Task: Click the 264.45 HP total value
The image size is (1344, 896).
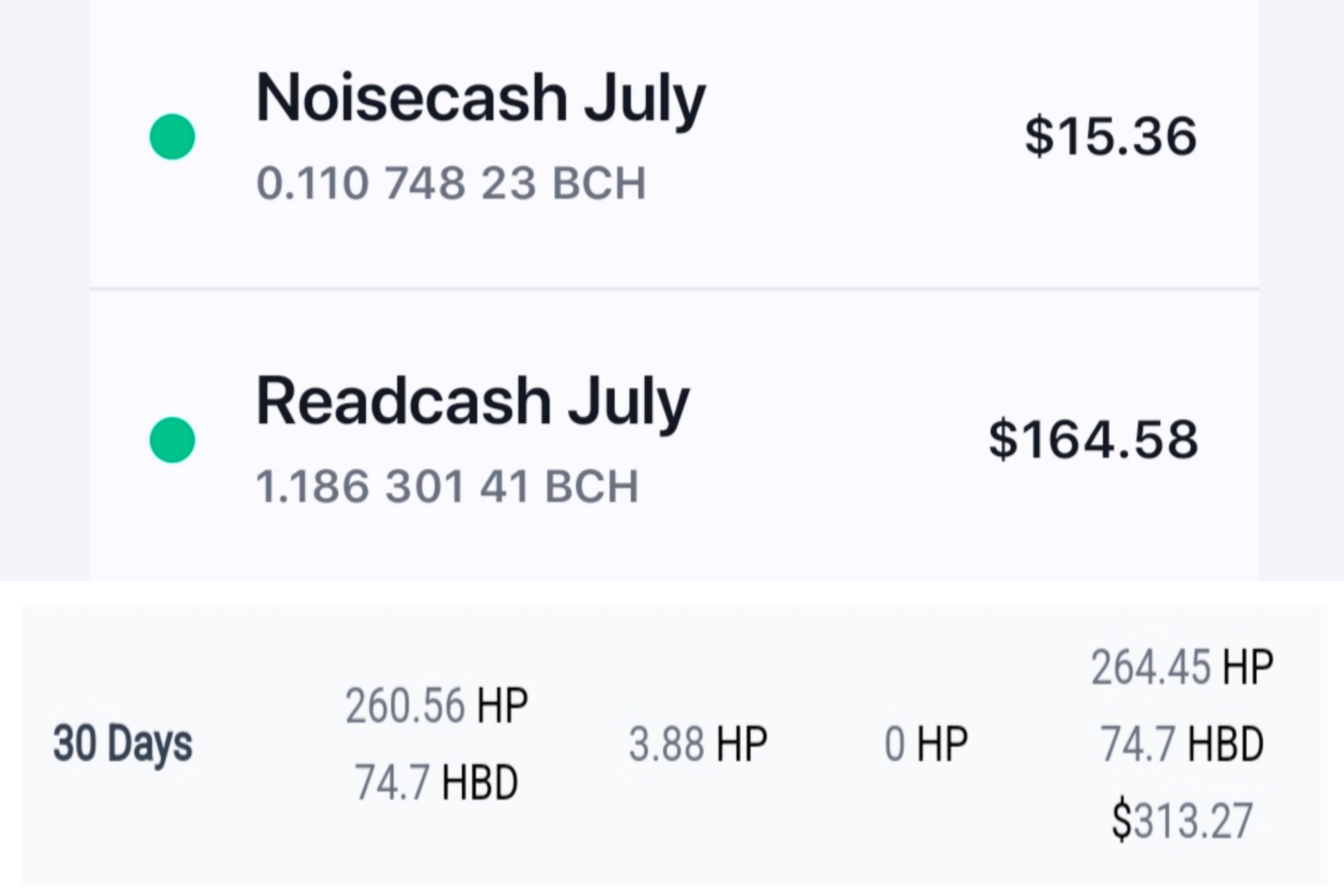Action: [1182, 667]
